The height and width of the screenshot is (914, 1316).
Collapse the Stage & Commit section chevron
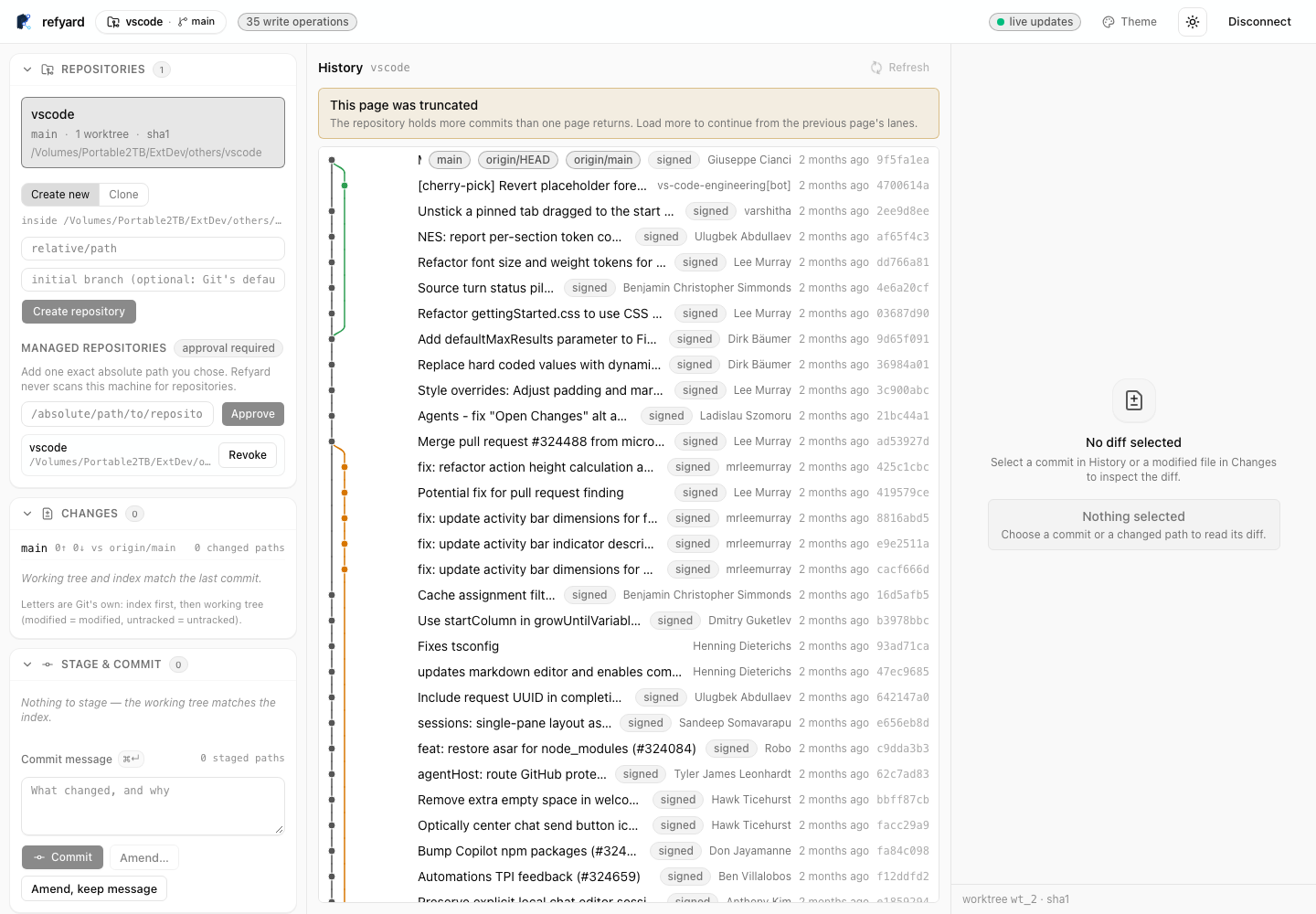click(x=27, y=664)
